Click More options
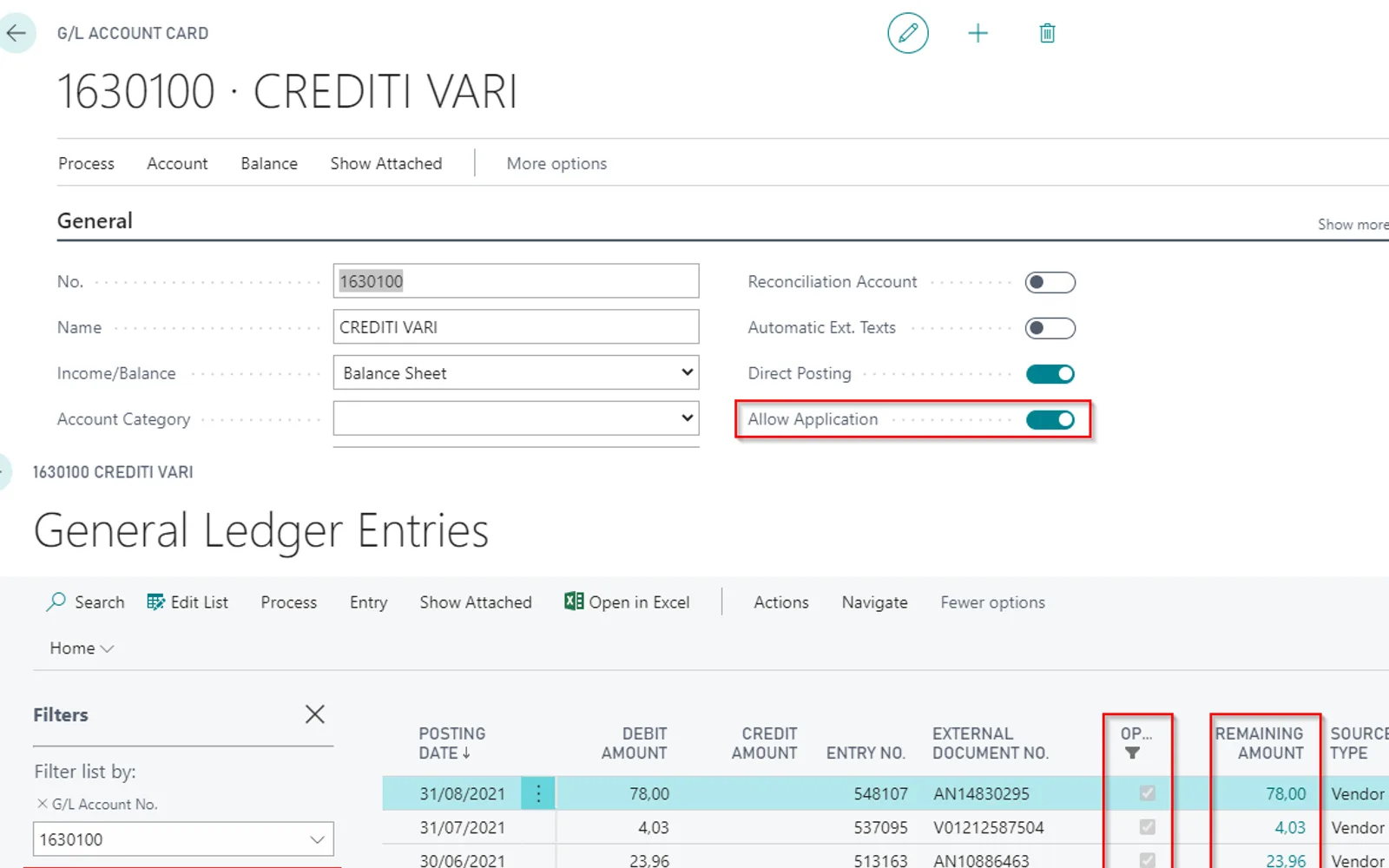1389x868 pixels. [x=556, y=163]
